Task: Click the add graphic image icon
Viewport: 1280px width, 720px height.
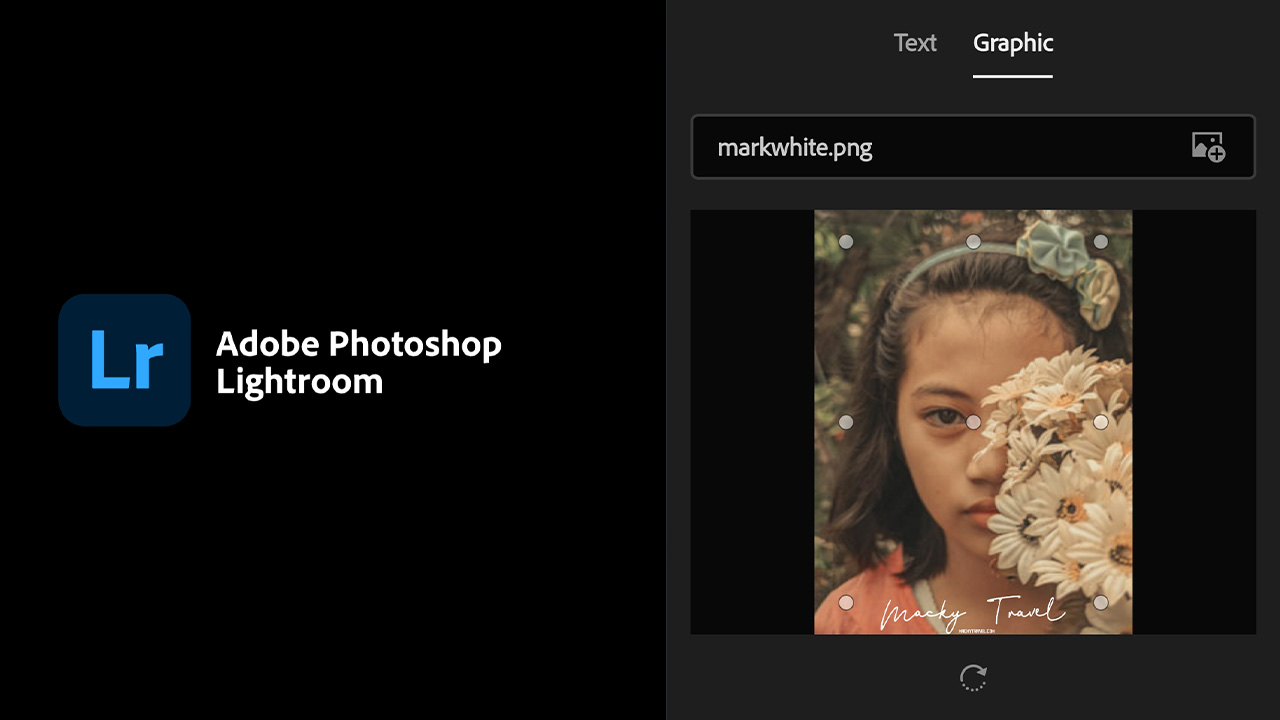Action: [1208, 147]
